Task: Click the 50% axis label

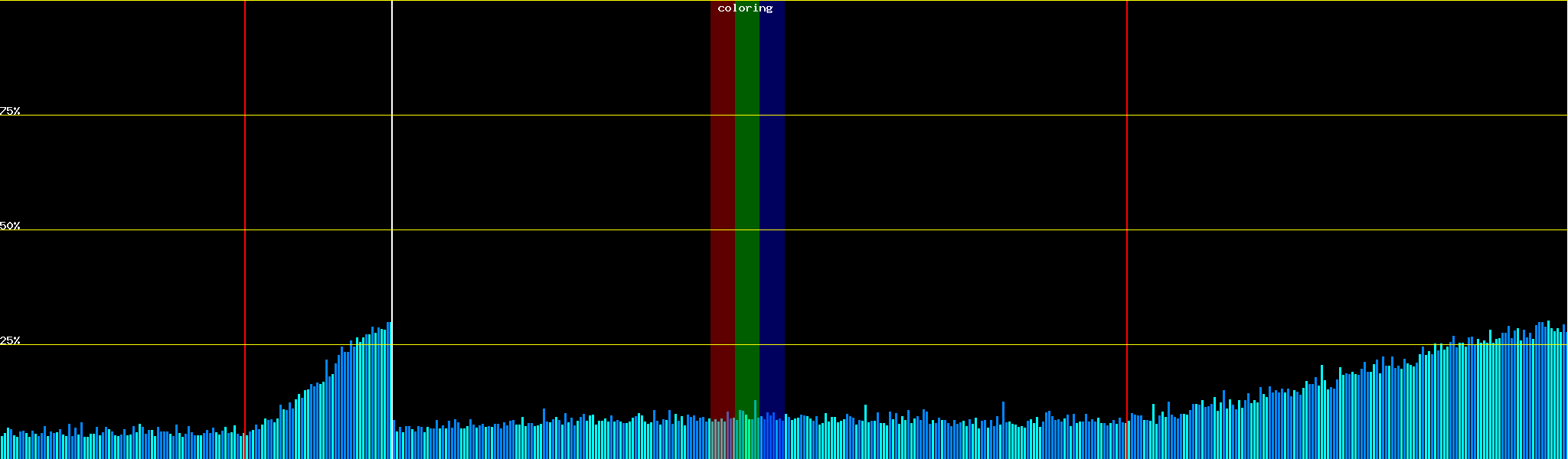Action: point(10,226)
